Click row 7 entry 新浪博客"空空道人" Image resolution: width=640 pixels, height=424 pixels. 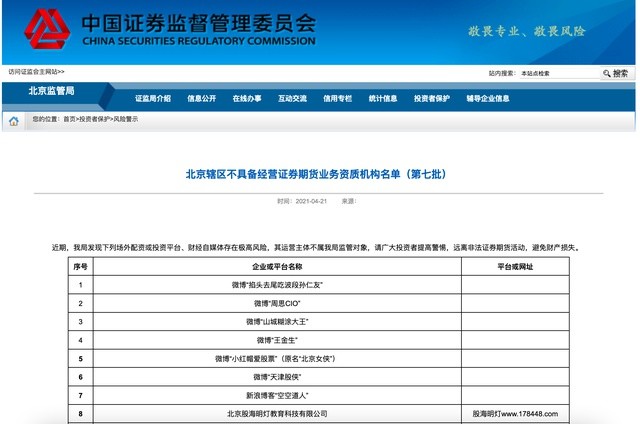(277, 395)
